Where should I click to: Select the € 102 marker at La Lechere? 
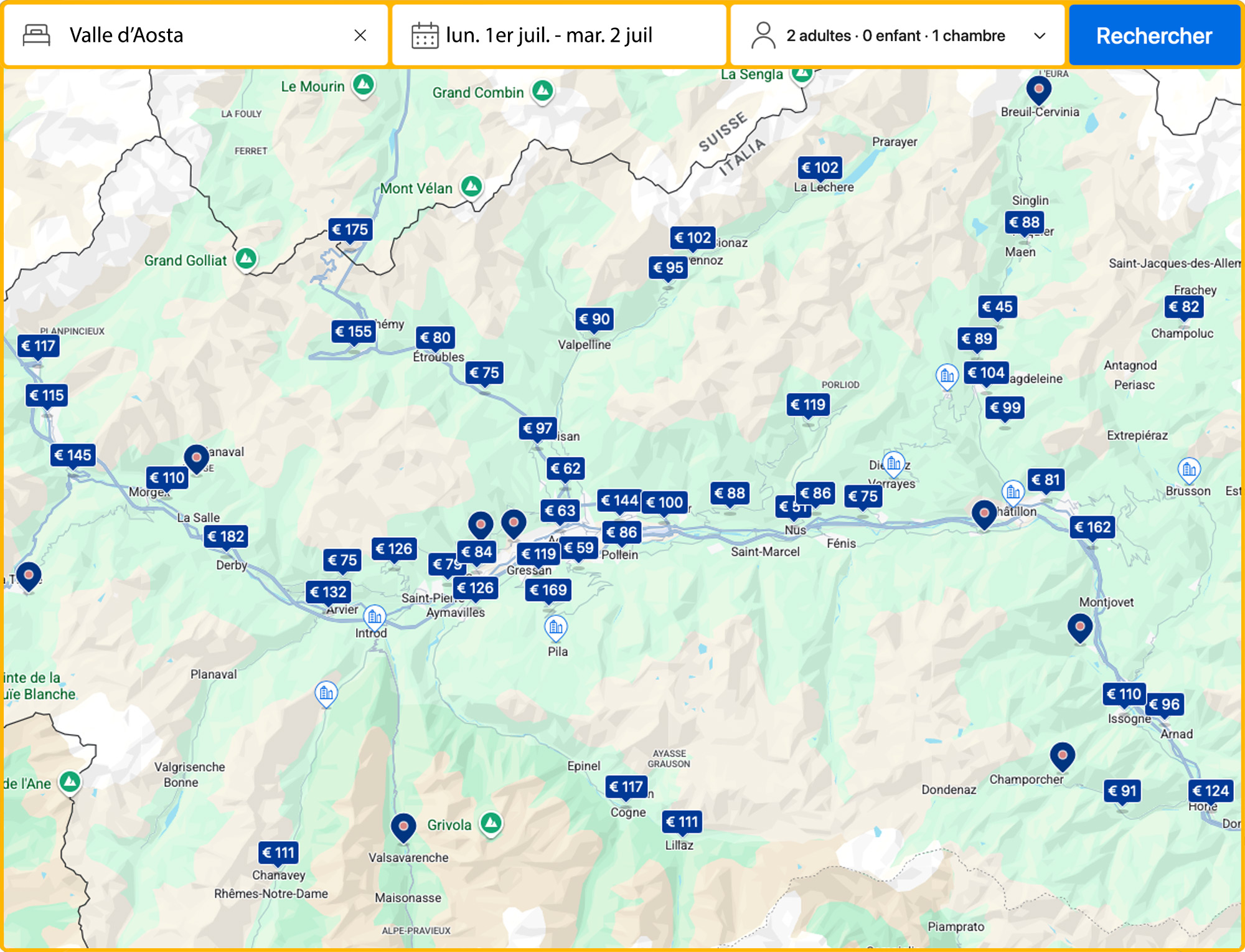[x=820, y=167]
